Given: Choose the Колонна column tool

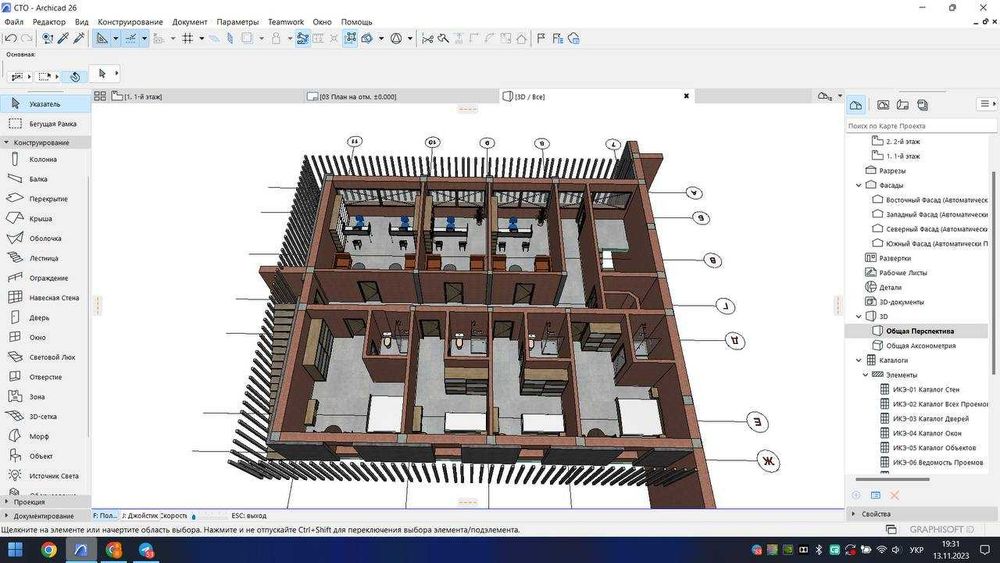Looking at the screenshot, I should 45,159.
